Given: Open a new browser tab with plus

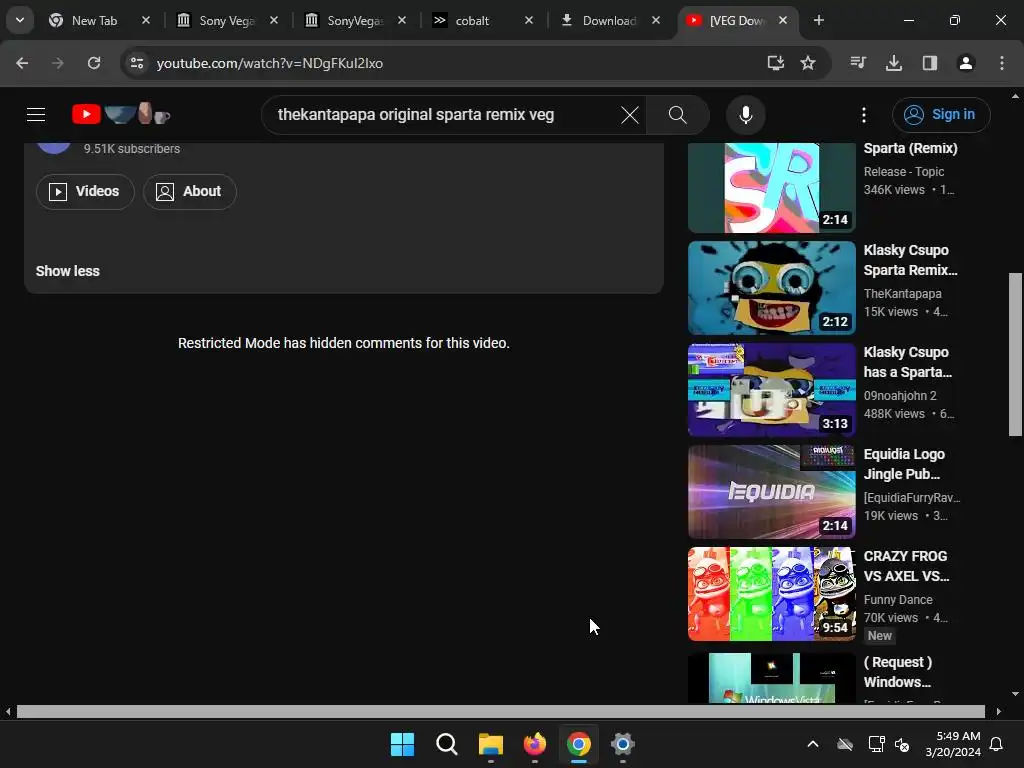Looking at the screenshot, I should tap(818, 21).
